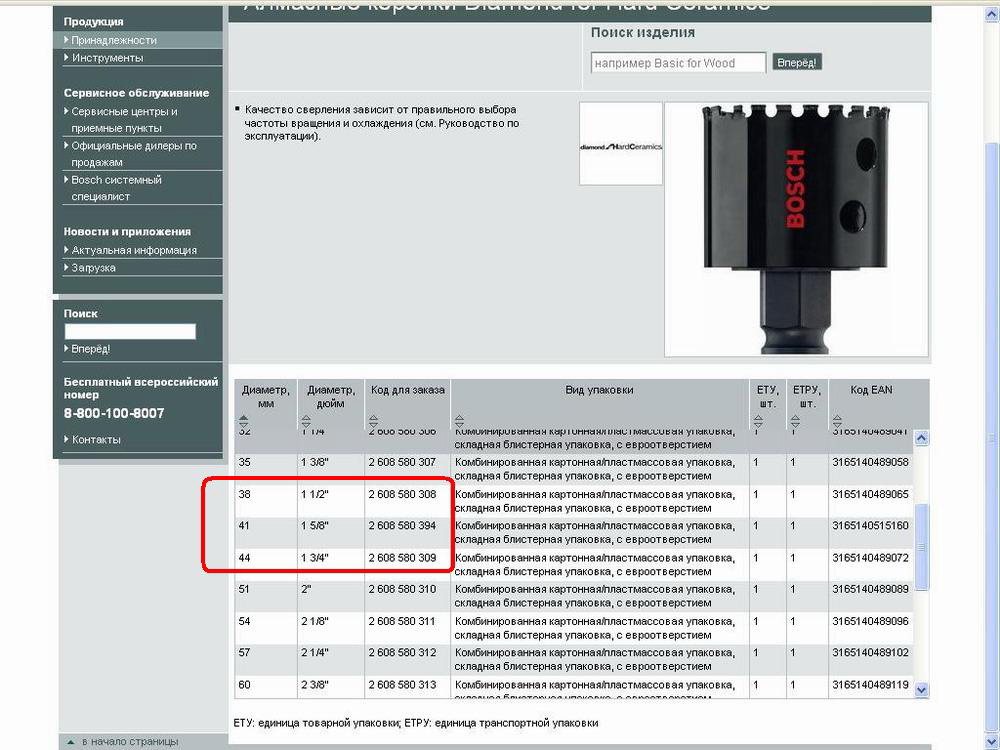1000x750 pixels.
Task: Click the table's scroll-up arrow button
Action: [921, 438]
